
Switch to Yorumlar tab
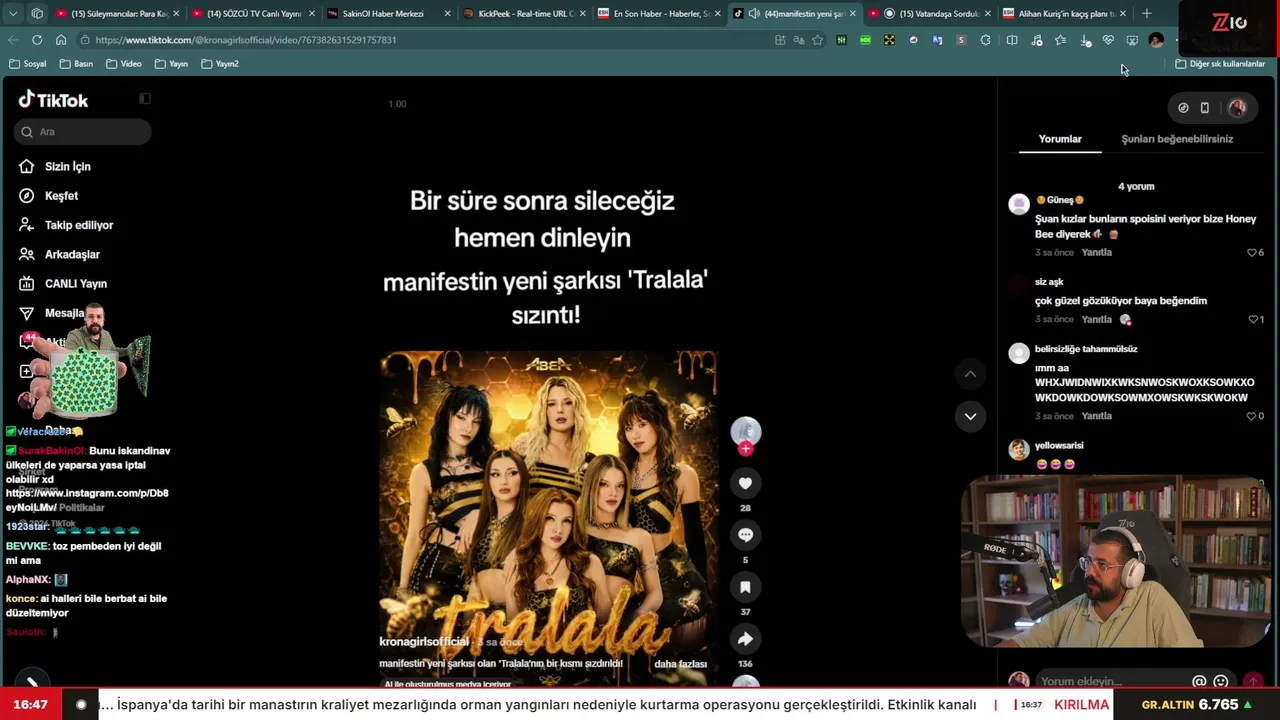1060,139
